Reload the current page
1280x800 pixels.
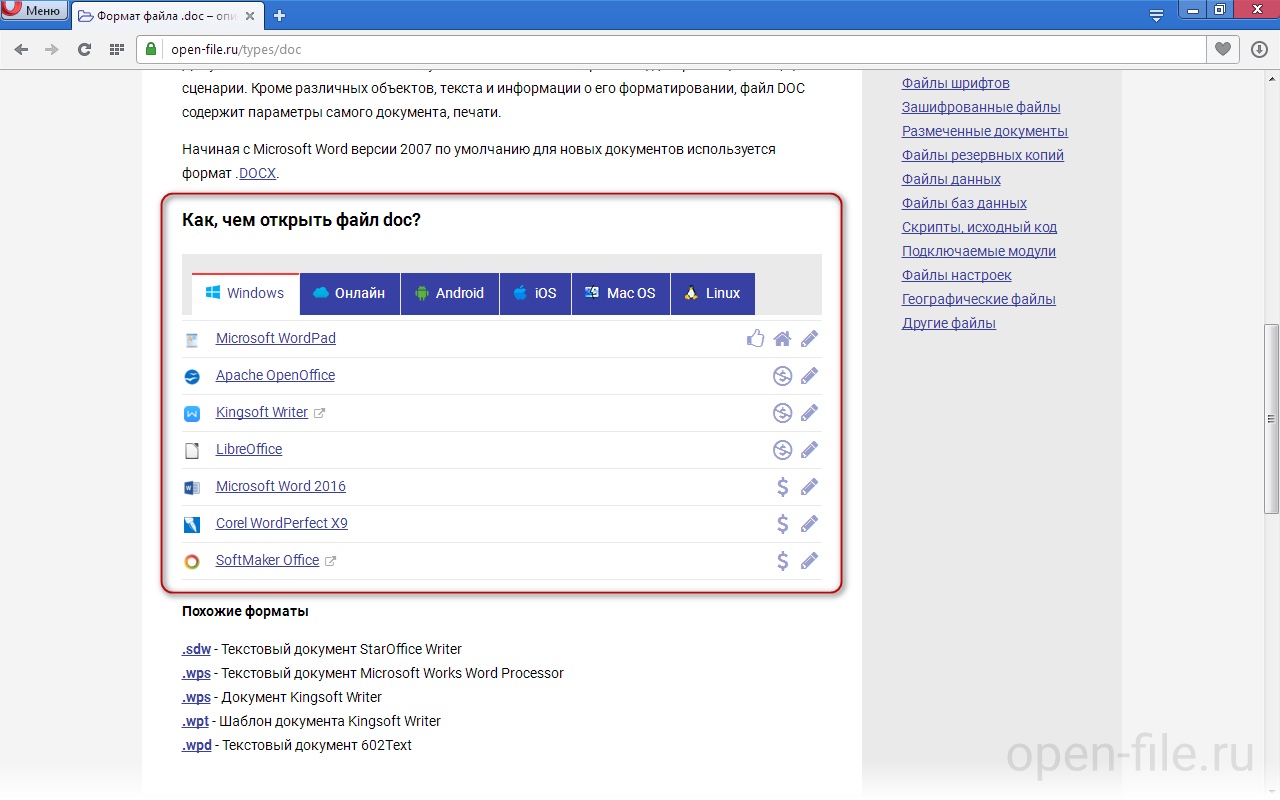(x=84, y=49)
